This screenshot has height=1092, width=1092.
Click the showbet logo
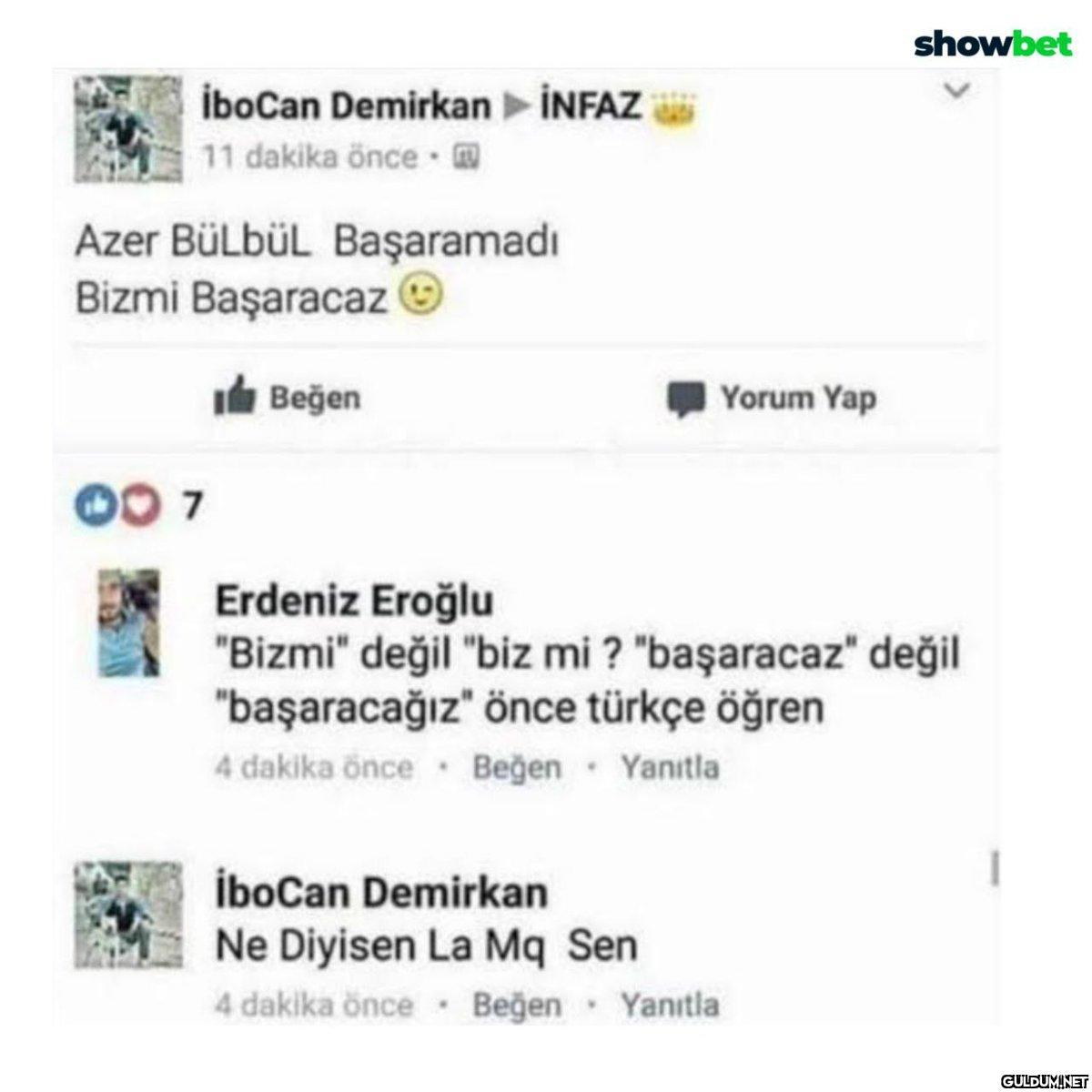pos(993,43)
